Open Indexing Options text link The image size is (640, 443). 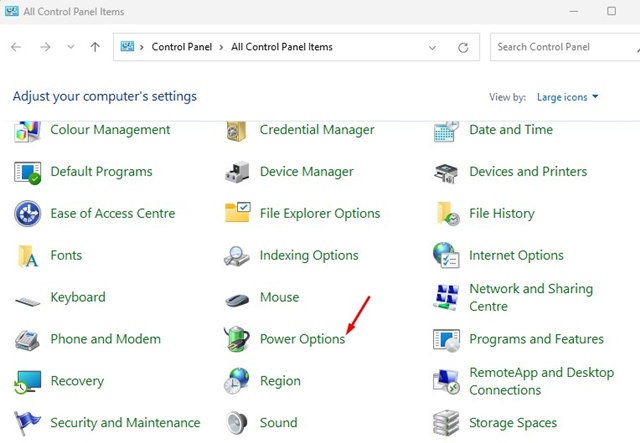pyautogui.click(x=309, y=256)
